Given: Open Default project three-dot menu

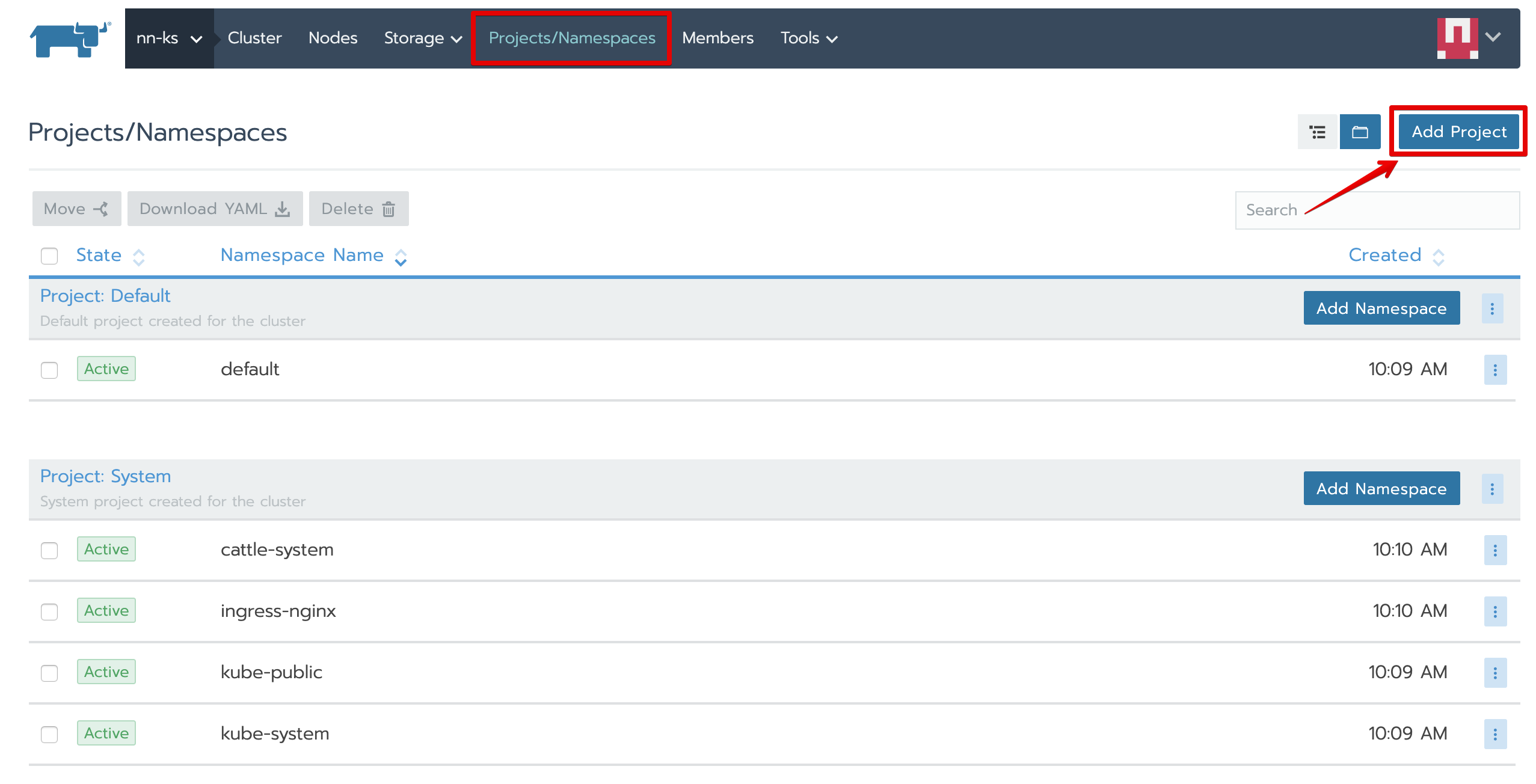Looking at the screenshot, I should [x=1492, y=308].
